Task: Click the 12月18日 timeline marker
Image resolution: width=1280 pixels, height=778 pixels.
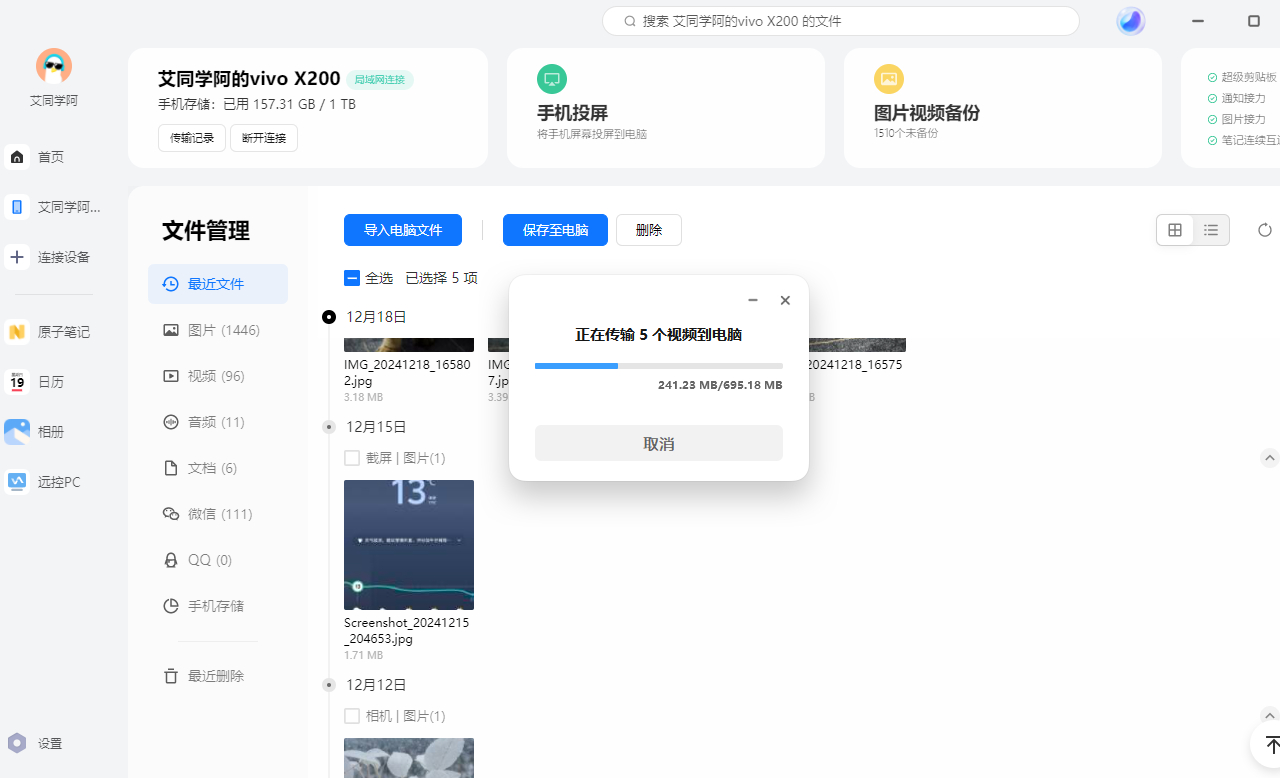Action: click(329, 317)
